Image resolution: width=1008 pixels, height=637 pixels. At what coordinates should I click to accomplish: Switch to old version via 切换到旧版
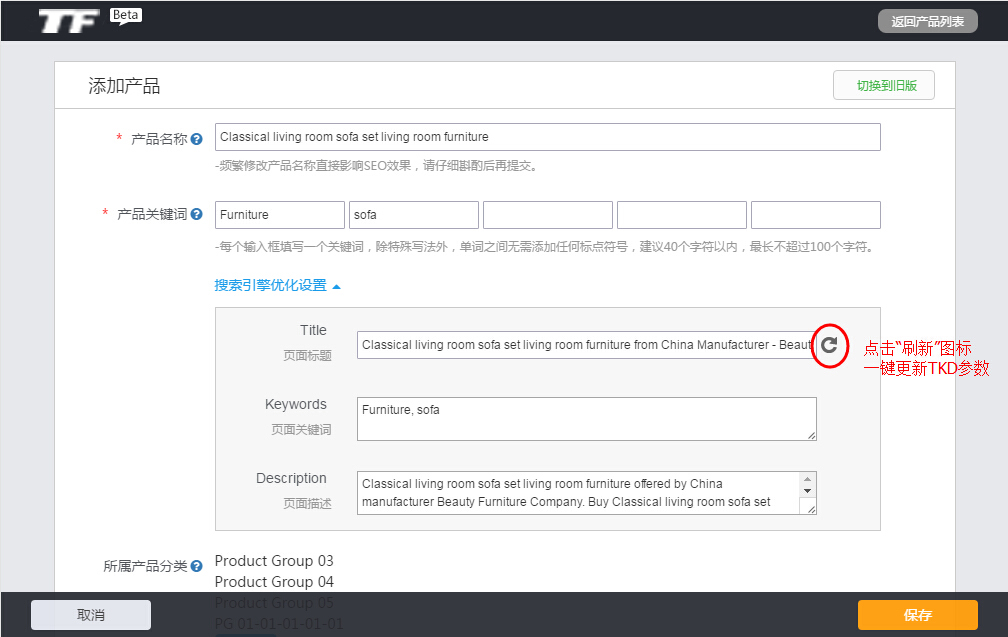tap(884, 86)
